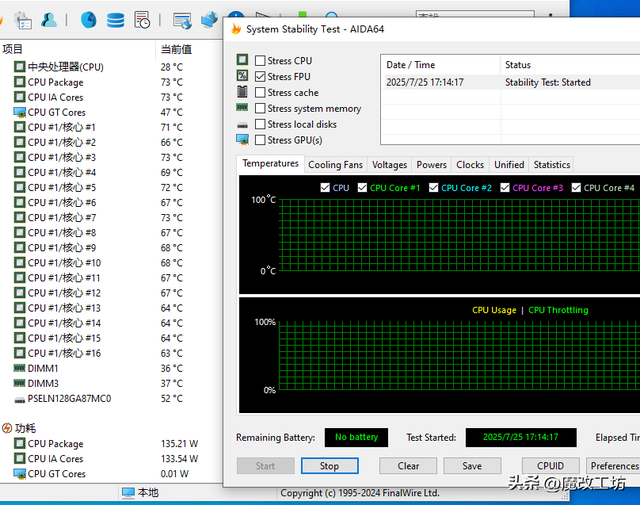Screen dimensions: 640x505
Task: Switch to the Powers tab
Action: [x=431, y=165]
